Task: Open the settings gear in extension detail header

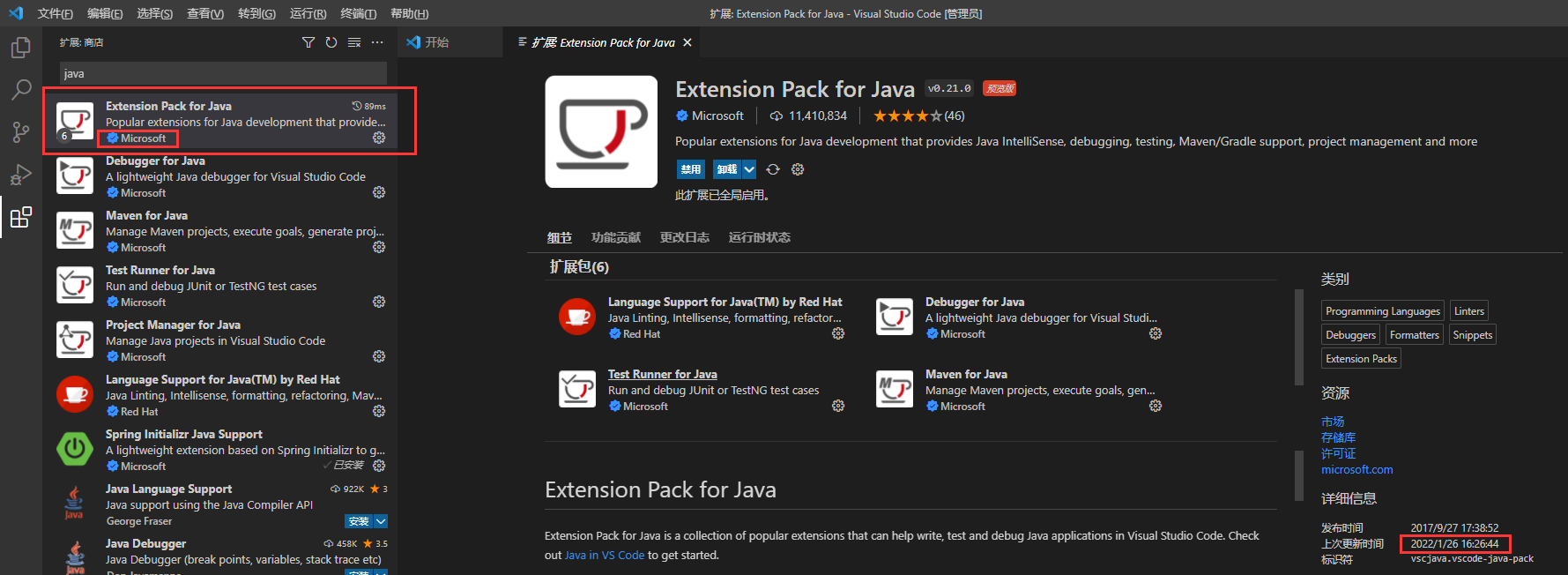Action: click(798, 169)
